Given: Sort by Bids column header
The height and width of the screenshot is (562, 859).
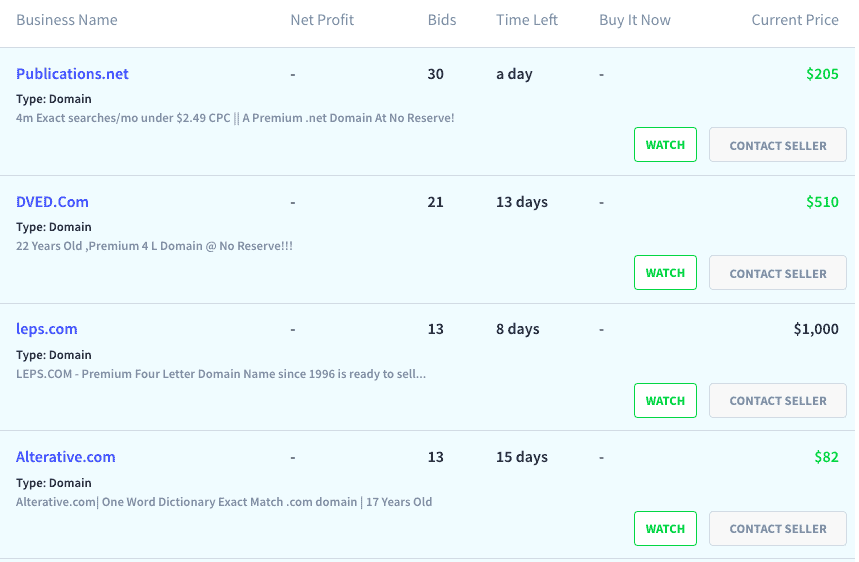Looking at the screenshot, I should pyautogui.click(x=442, y=20).
